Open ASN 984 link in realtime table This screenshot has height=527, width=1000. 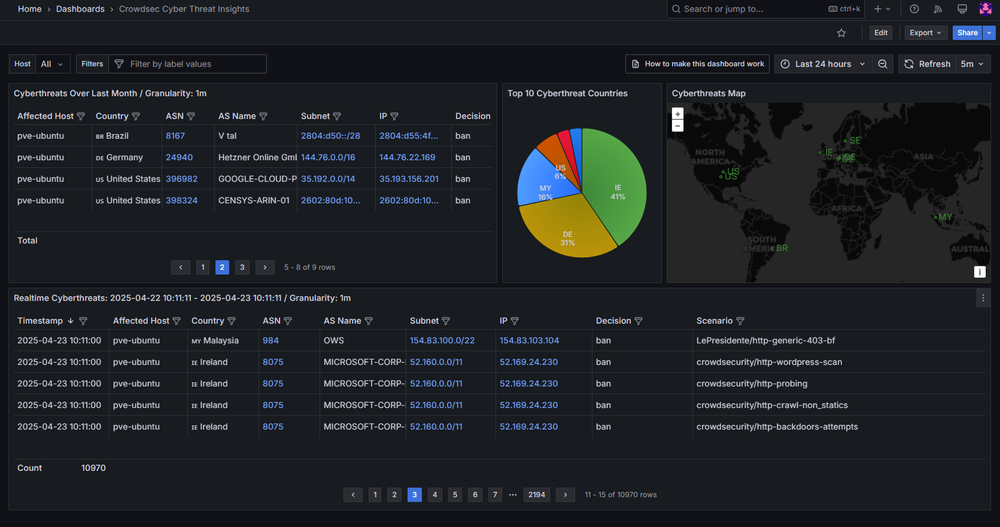tap(270, 341)
